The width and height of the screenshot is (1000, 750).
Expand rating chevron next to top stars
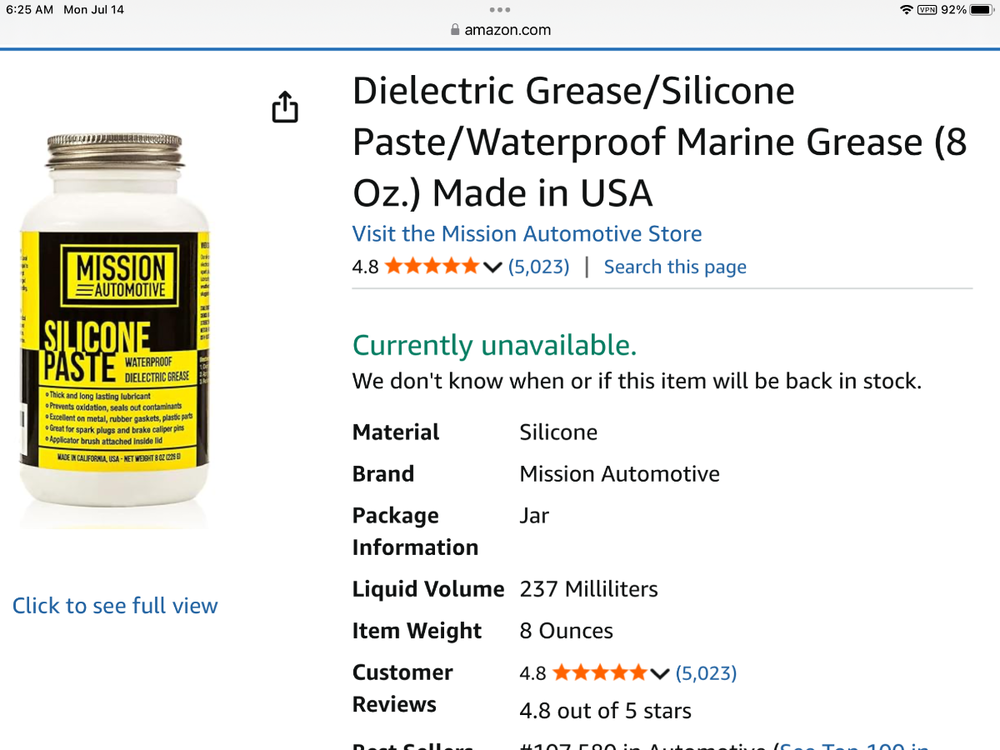point(492,267)
